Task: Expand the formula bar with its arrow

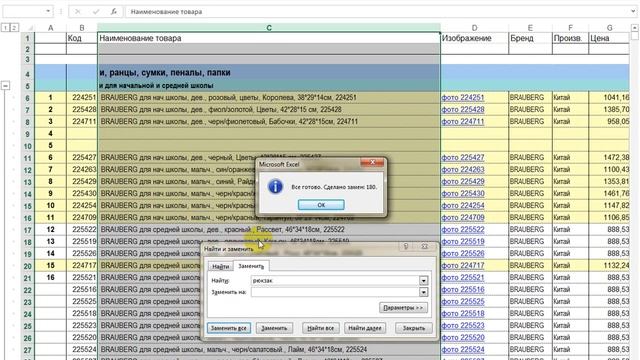Action: [633, 11]
